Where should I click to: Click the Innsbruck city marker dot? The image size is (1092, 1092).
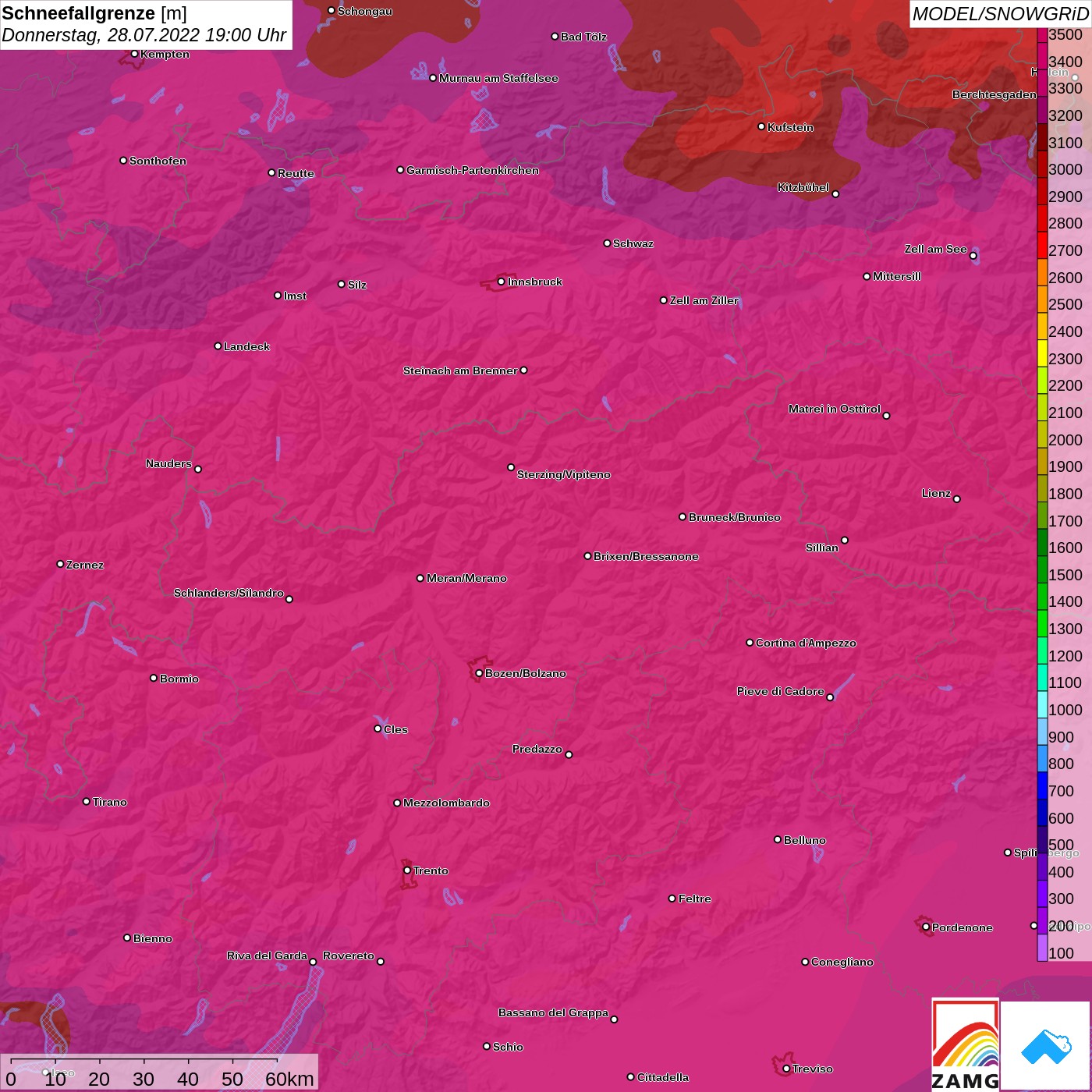(501, 282)
